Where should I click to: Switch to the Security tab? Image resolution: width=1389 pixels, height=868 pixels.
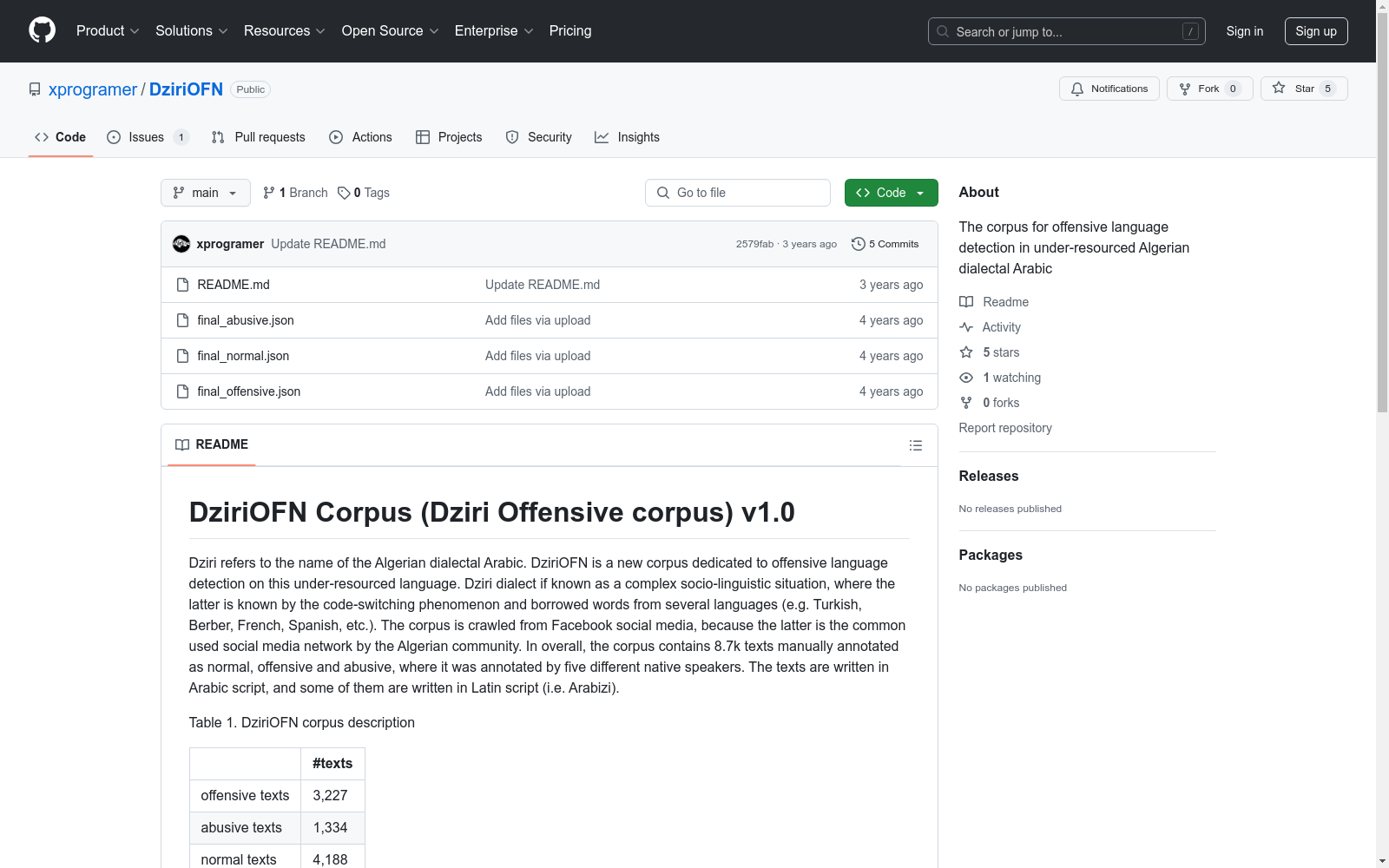point(539,137)
